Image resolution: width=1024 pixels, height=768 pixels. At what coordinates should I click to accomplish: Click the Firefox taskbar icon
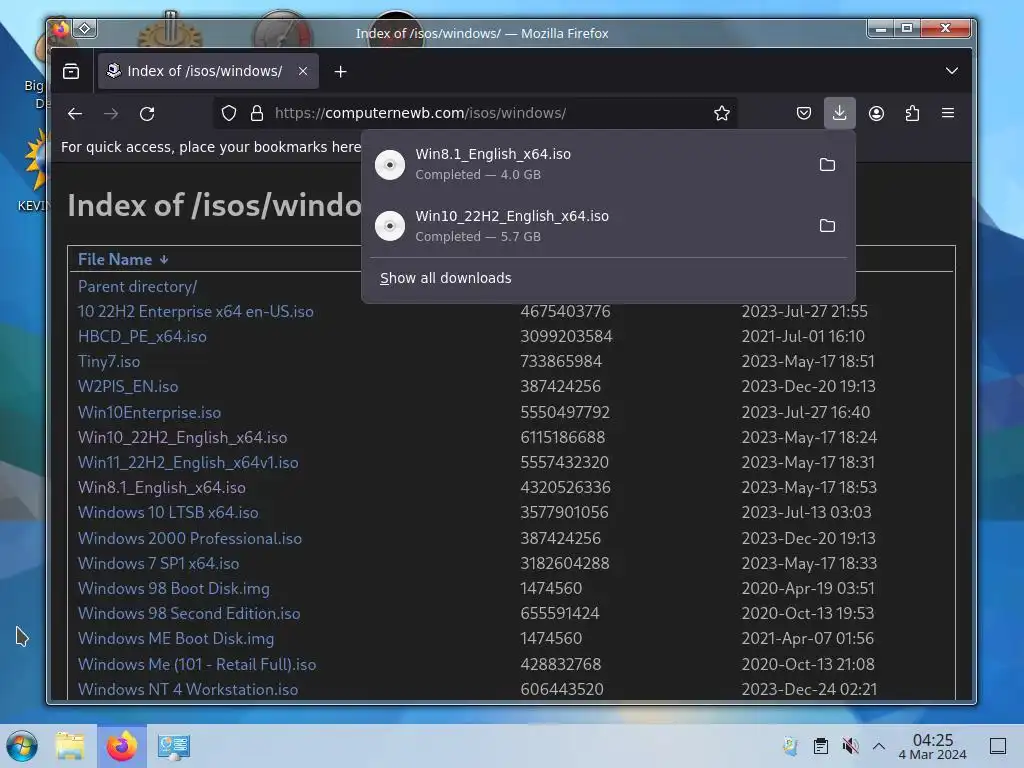(x=122, y=746)
